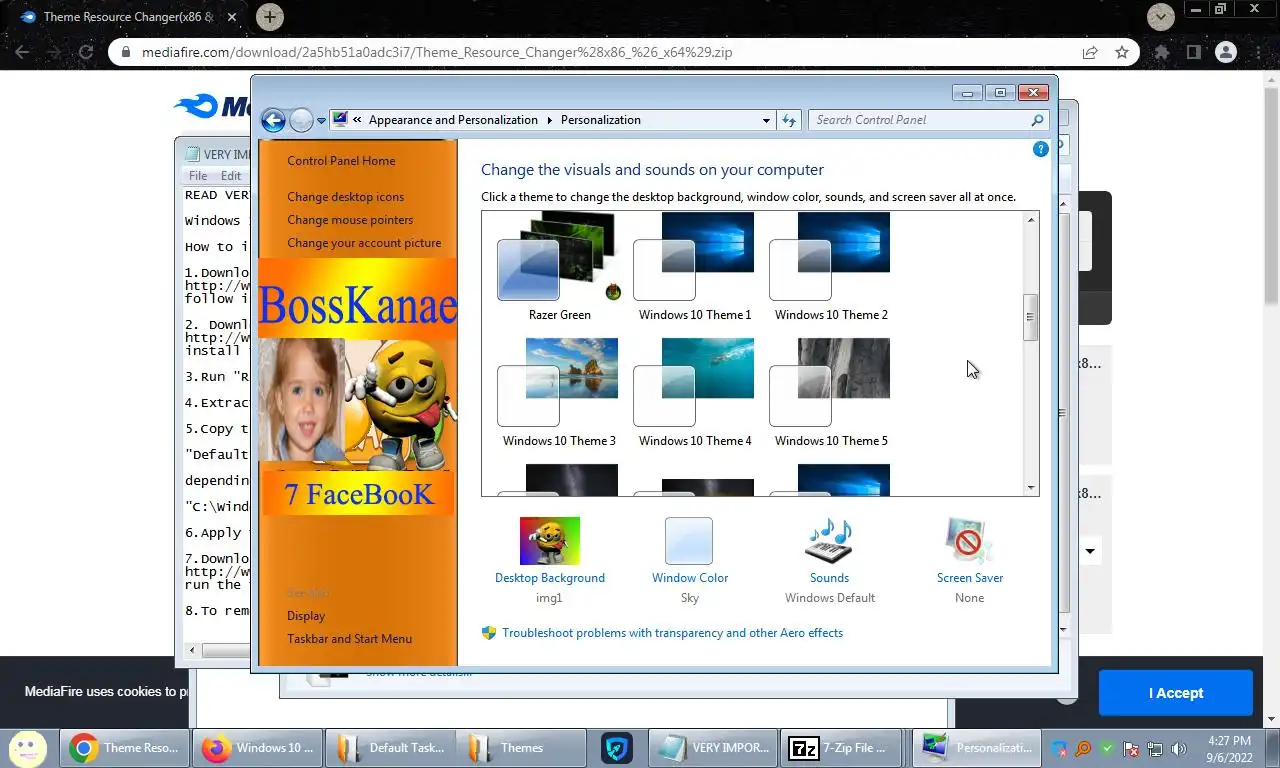Select the Razer Green theme

point(560,266)
